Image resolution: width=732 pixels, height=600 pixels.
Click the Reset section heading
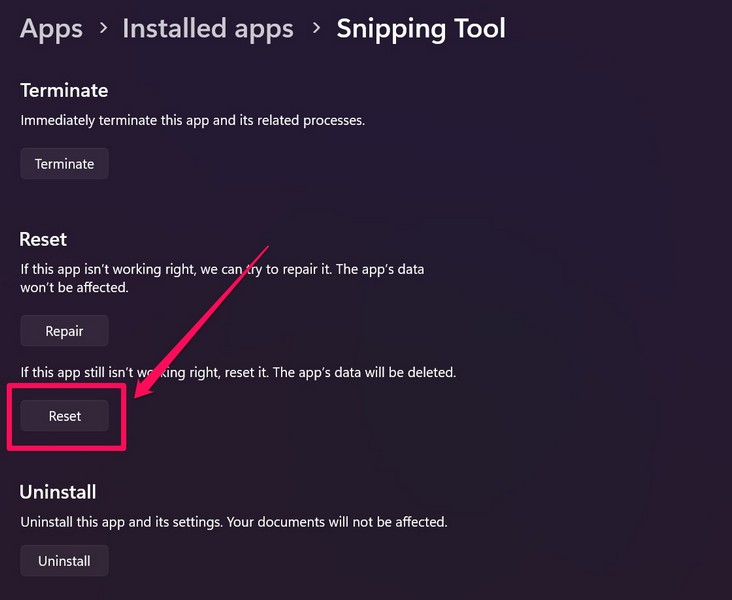point(43,240)
